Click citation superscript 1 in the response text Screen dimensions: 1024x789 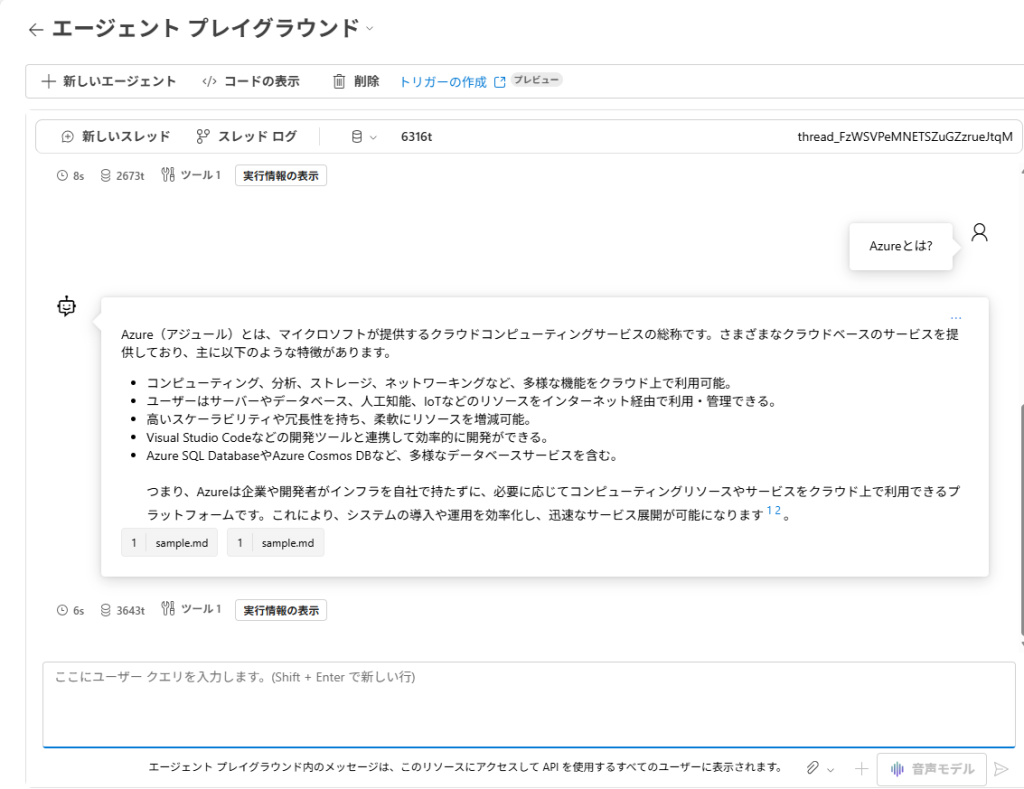coord(769,511)
